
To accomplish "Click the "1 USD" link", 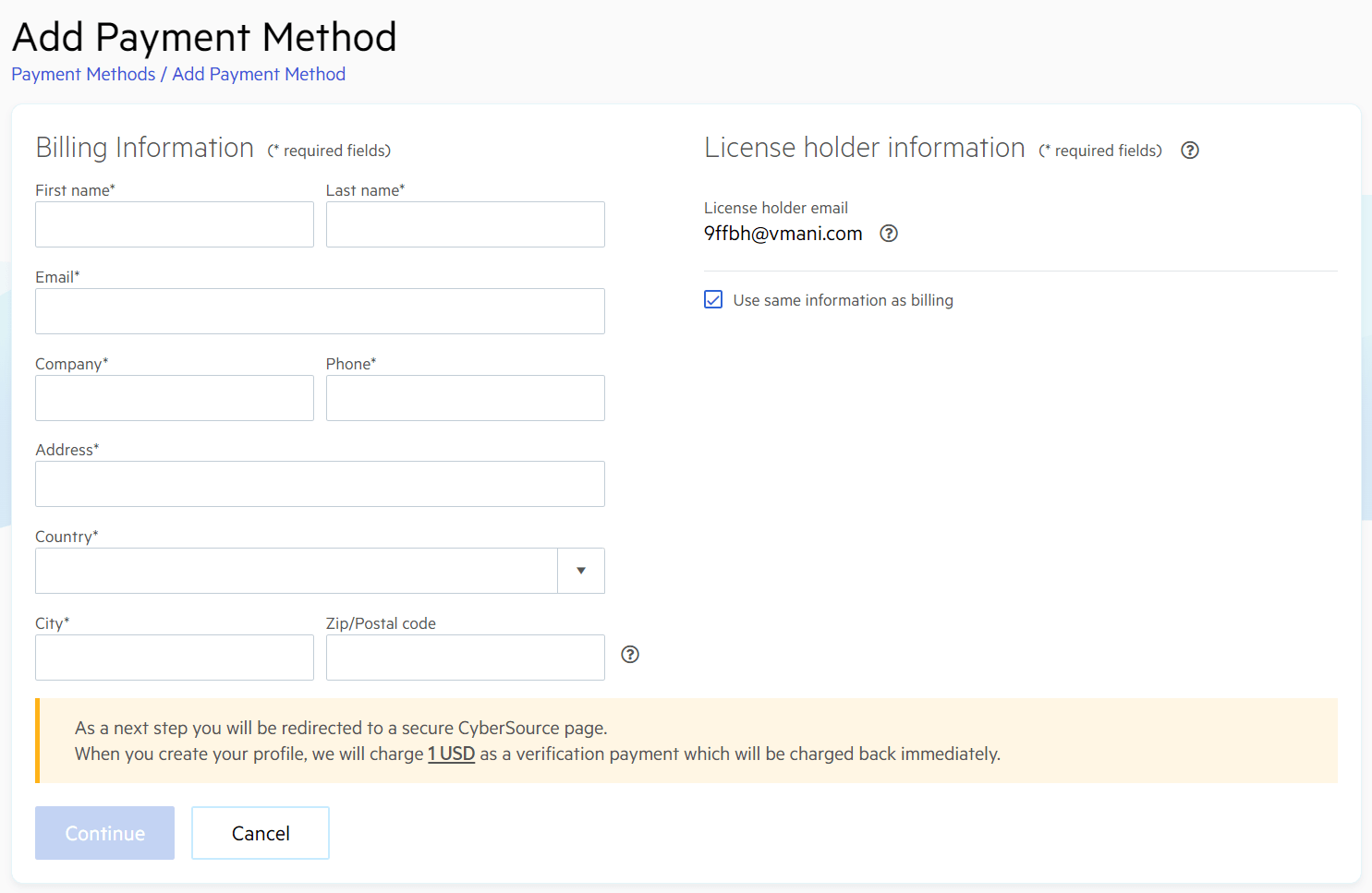I will click(x=451, y=754).
